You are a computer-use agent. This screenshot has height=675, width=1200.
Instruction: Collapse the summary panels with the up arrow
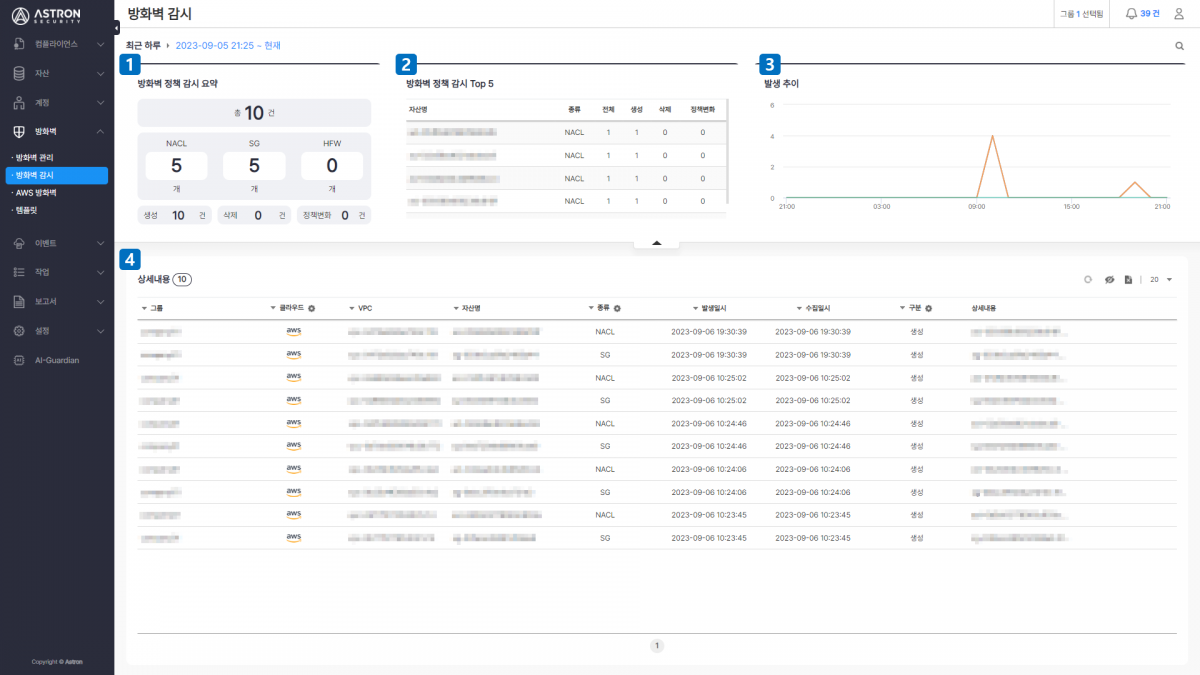coord(656,243)
